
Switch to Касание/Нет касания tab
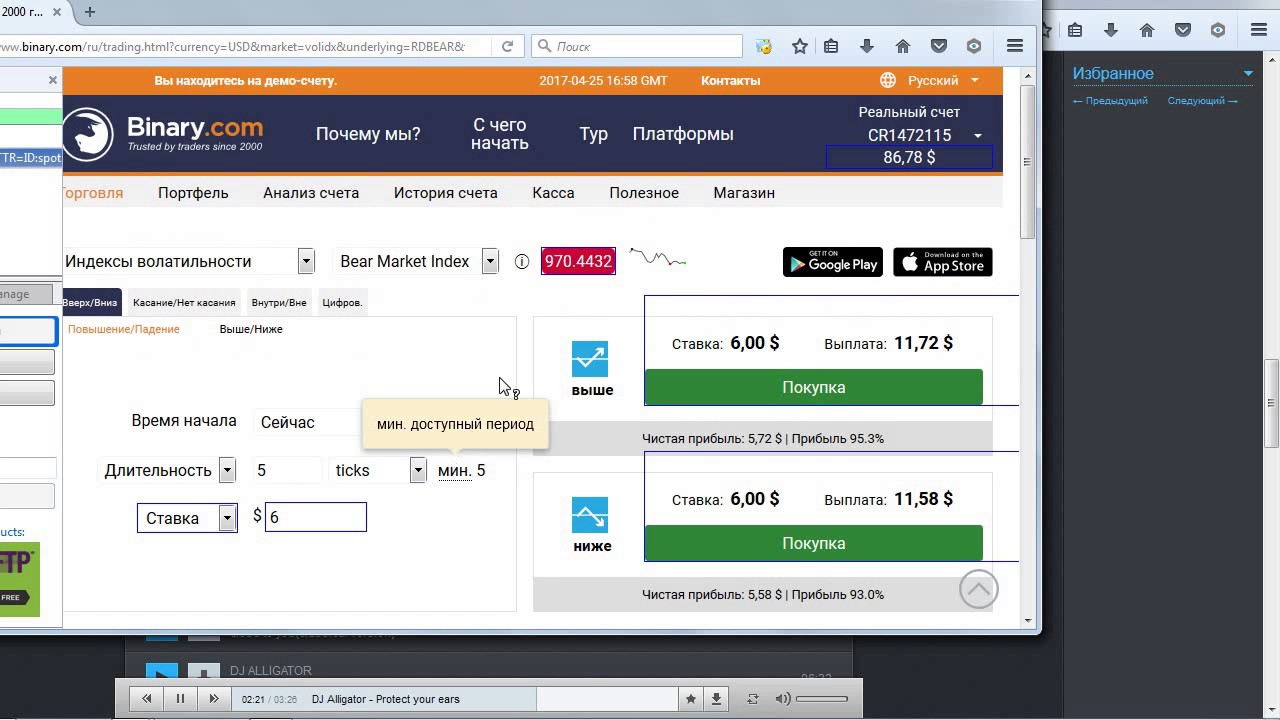184,303
